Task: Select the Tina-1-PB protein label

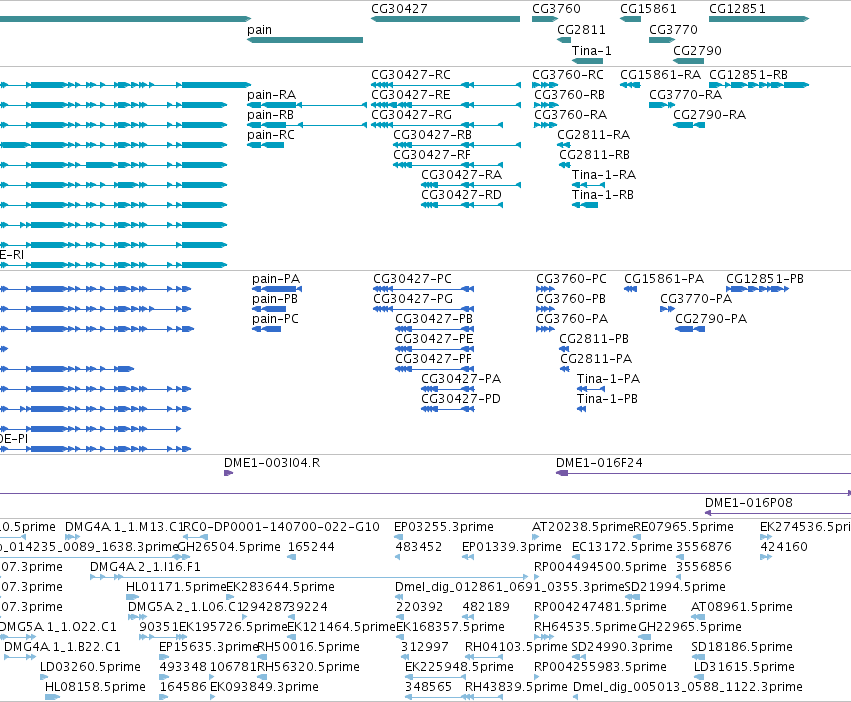Action: (x=607, y=399)
